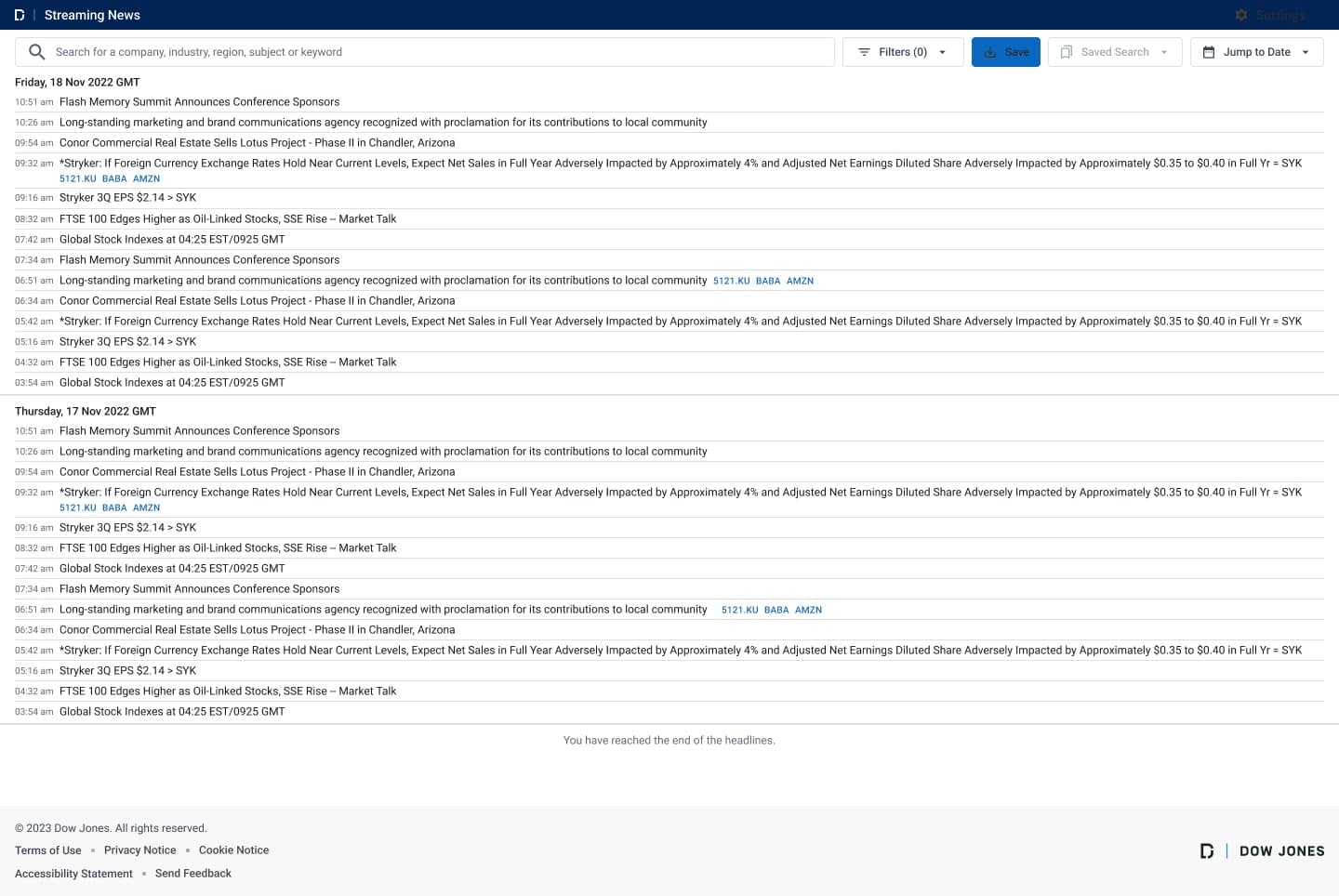
Task: Open the Terms of Use link
Action: [x=48, y=850]
